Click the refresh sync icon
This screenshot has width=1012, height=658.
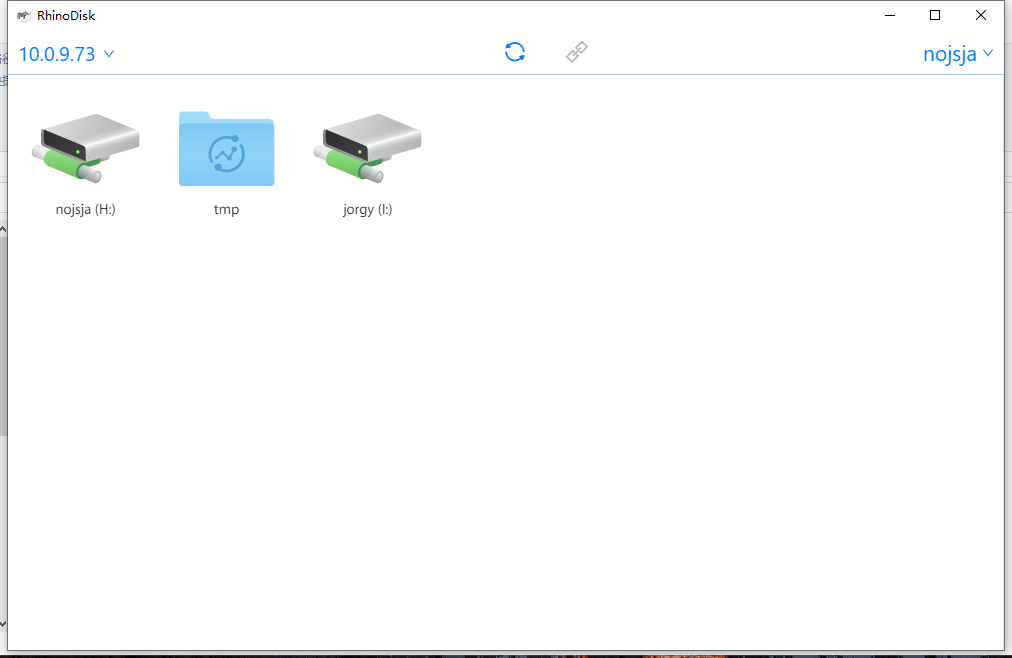click(515, 52)
